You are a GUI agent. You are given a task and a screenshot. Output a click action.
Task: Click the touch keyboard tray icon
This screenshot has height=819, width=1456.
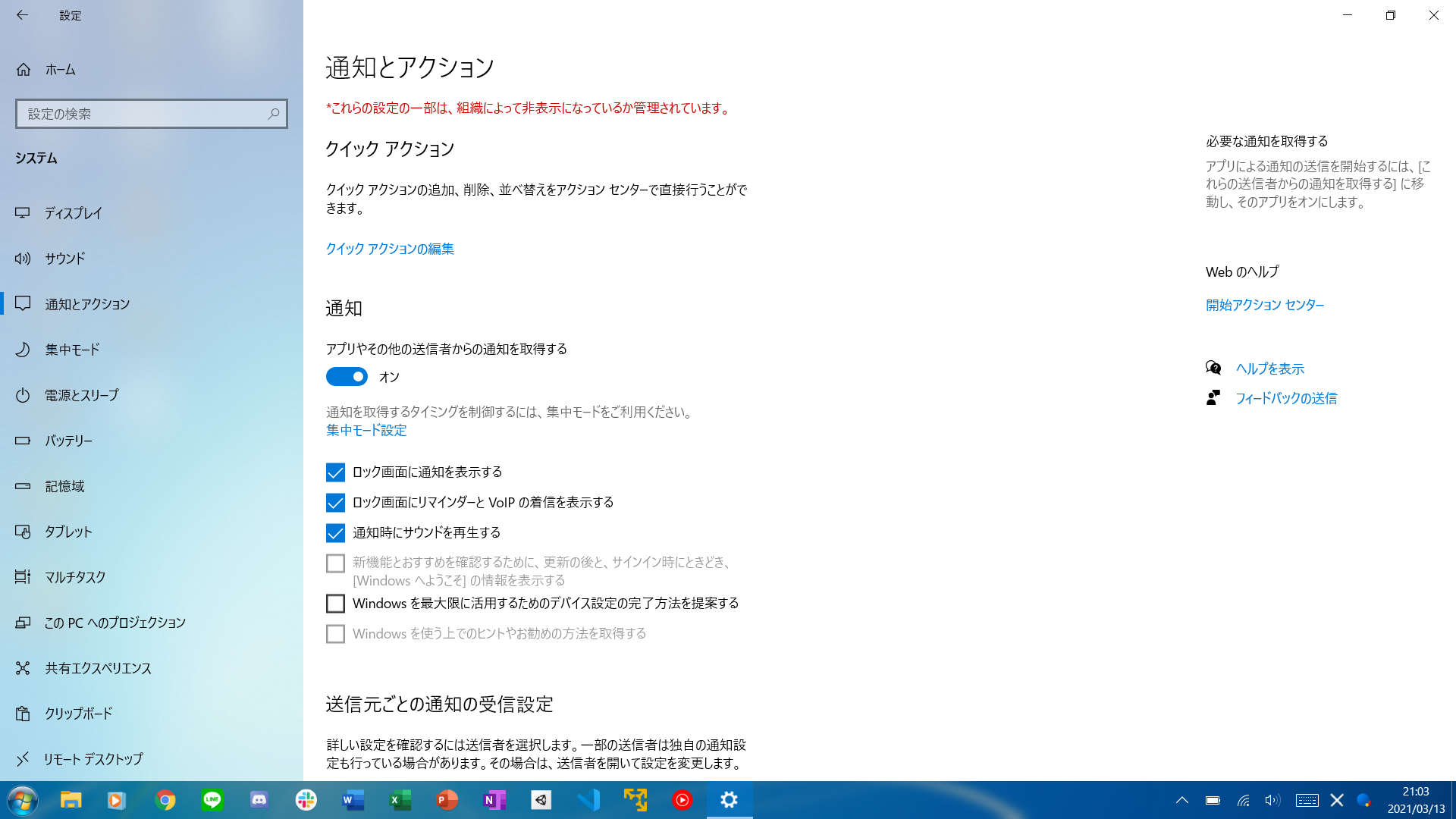[x=1307, y=800]
